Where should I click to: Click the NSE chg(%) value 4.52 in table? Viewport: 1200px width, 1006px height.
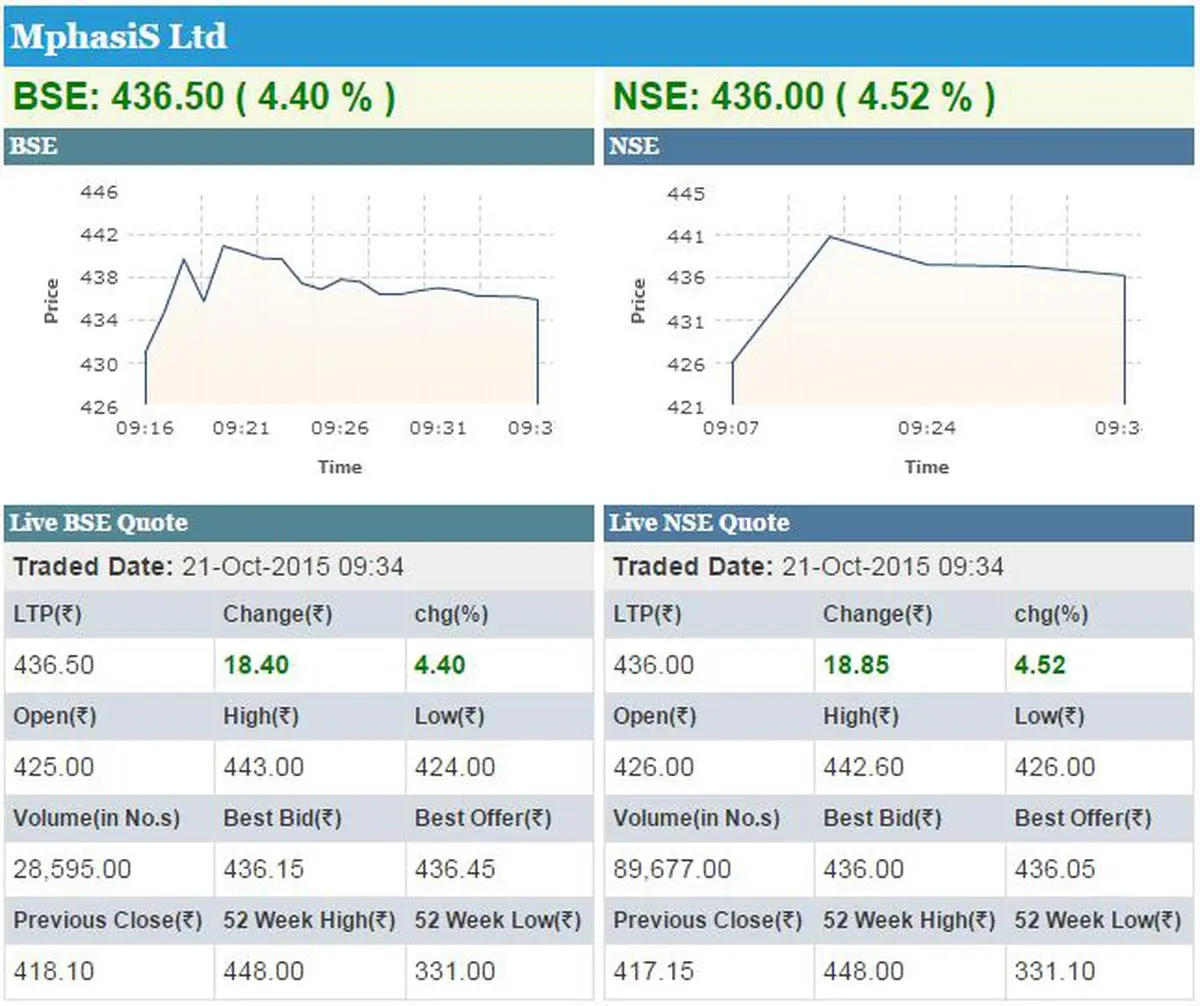click(x=1040, y=665)
